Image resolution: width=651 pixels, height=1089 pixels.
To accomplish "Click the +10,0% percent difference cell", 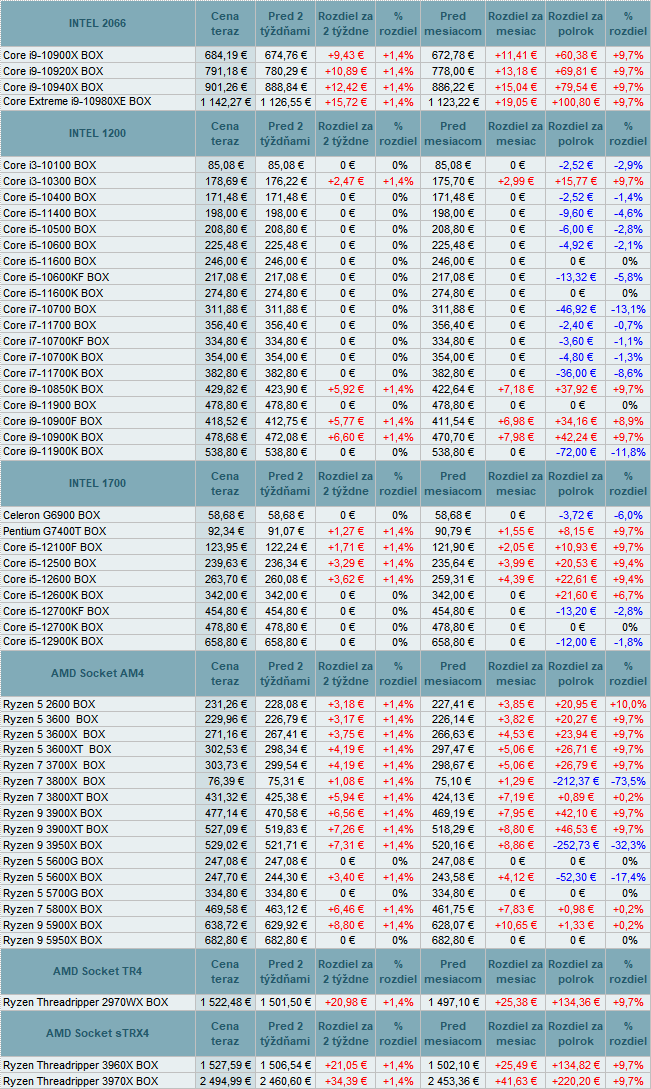I will click(628, 704).
